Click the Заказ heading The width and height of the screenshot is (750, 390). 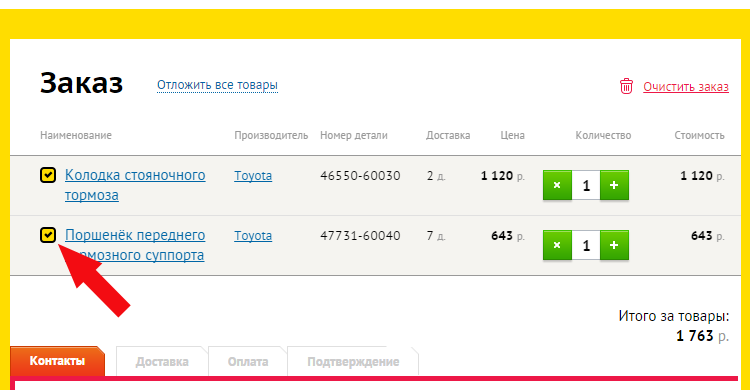tap(81, 83)
